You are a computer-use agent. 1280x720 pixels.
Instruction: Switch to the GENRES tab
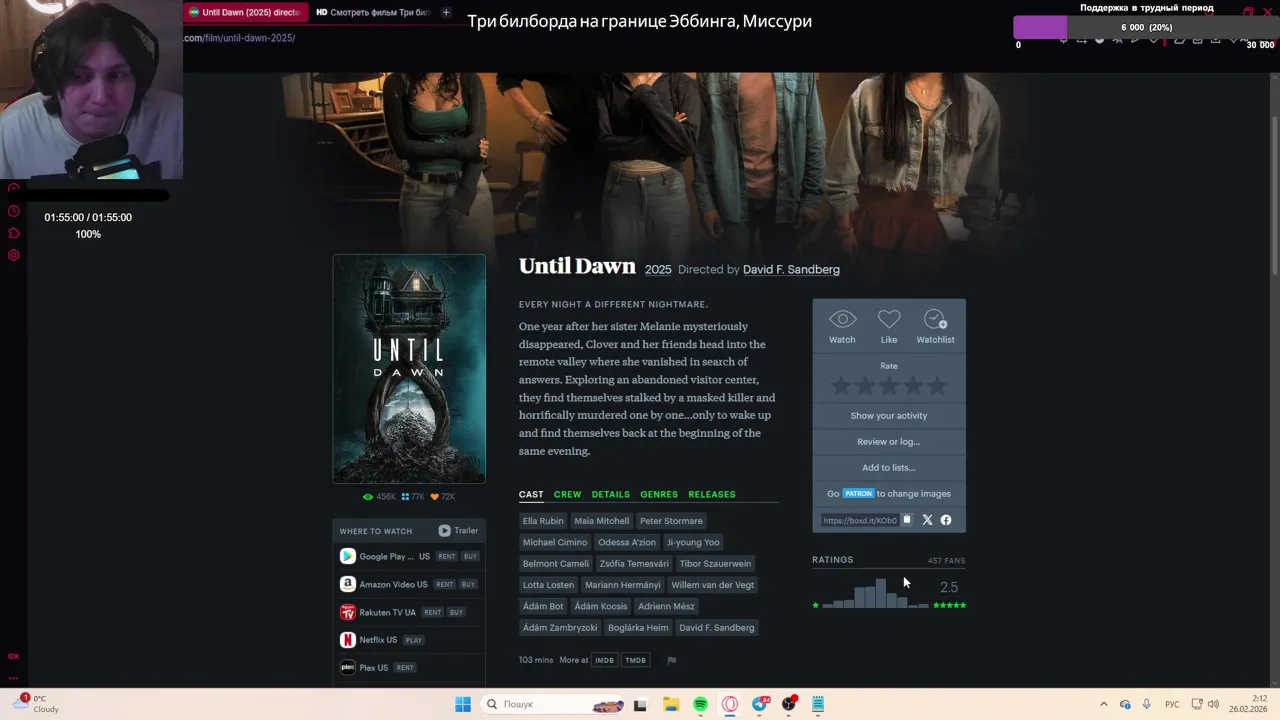[659, 494]
